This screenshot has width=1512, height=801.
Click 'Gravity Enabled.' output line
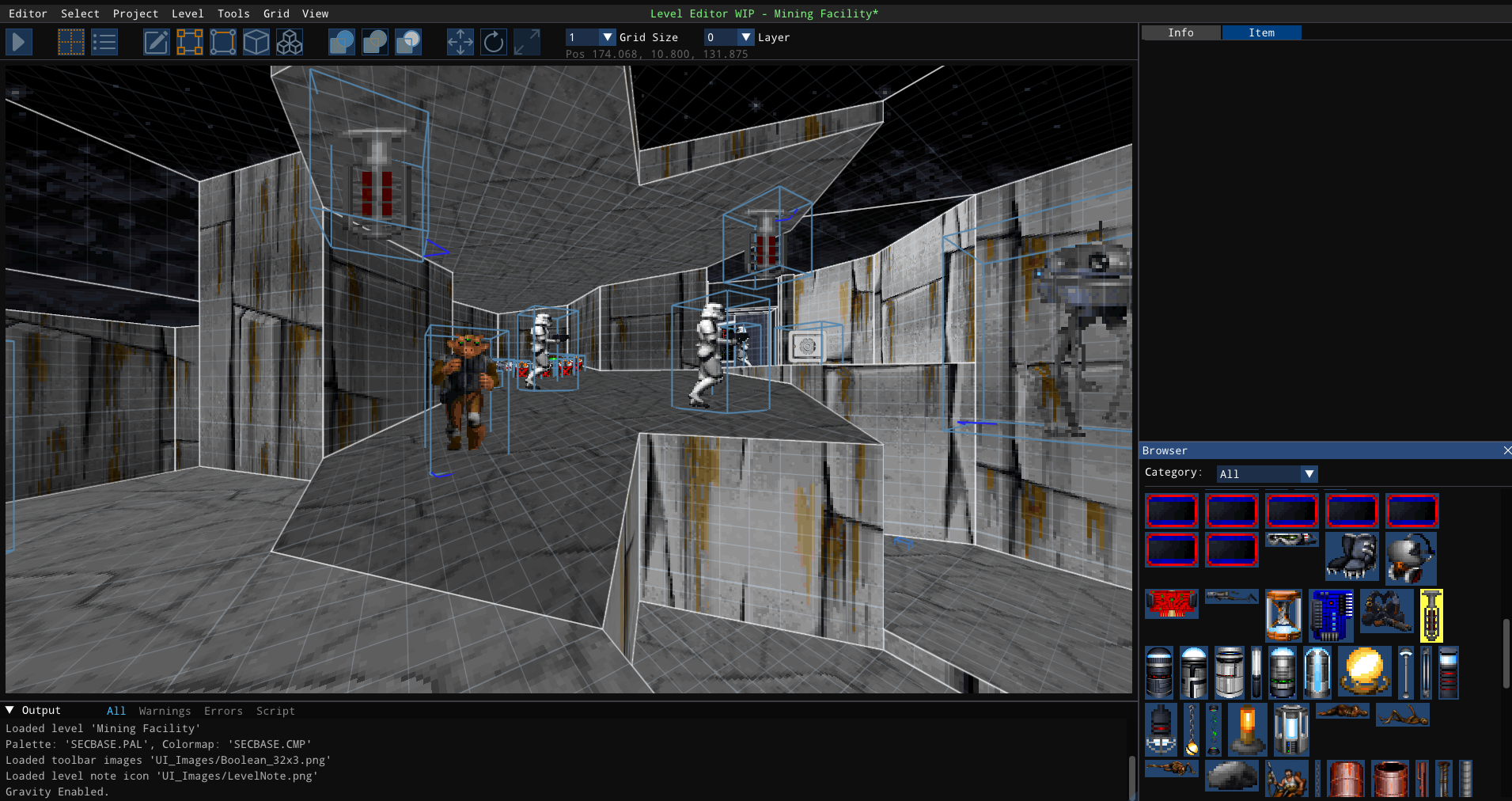57,792
